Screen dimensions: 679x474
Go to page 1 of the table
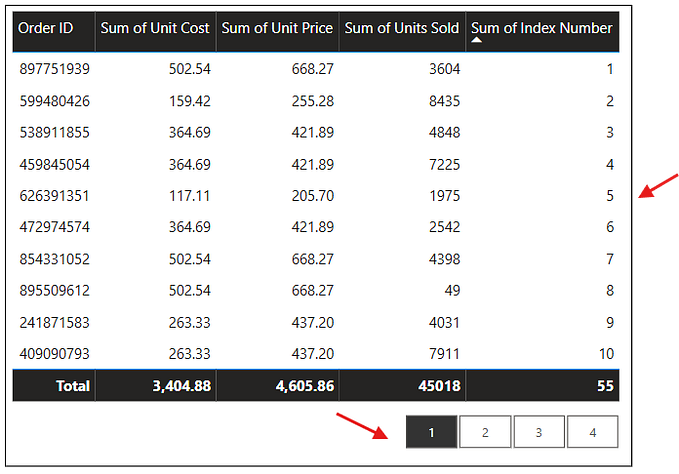[x=431, y=432]
